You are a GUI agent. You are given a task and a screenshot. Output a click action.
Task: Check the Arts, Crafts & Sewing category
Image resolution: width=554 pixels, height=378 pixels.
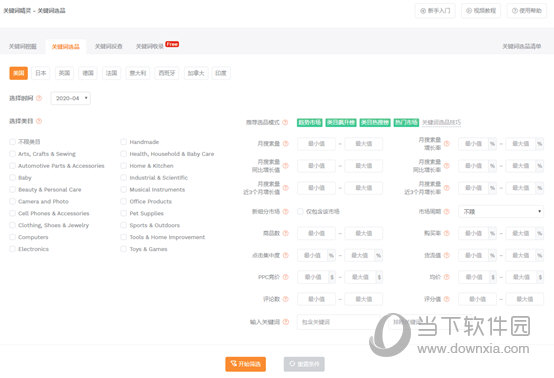[x=12, y=154]
